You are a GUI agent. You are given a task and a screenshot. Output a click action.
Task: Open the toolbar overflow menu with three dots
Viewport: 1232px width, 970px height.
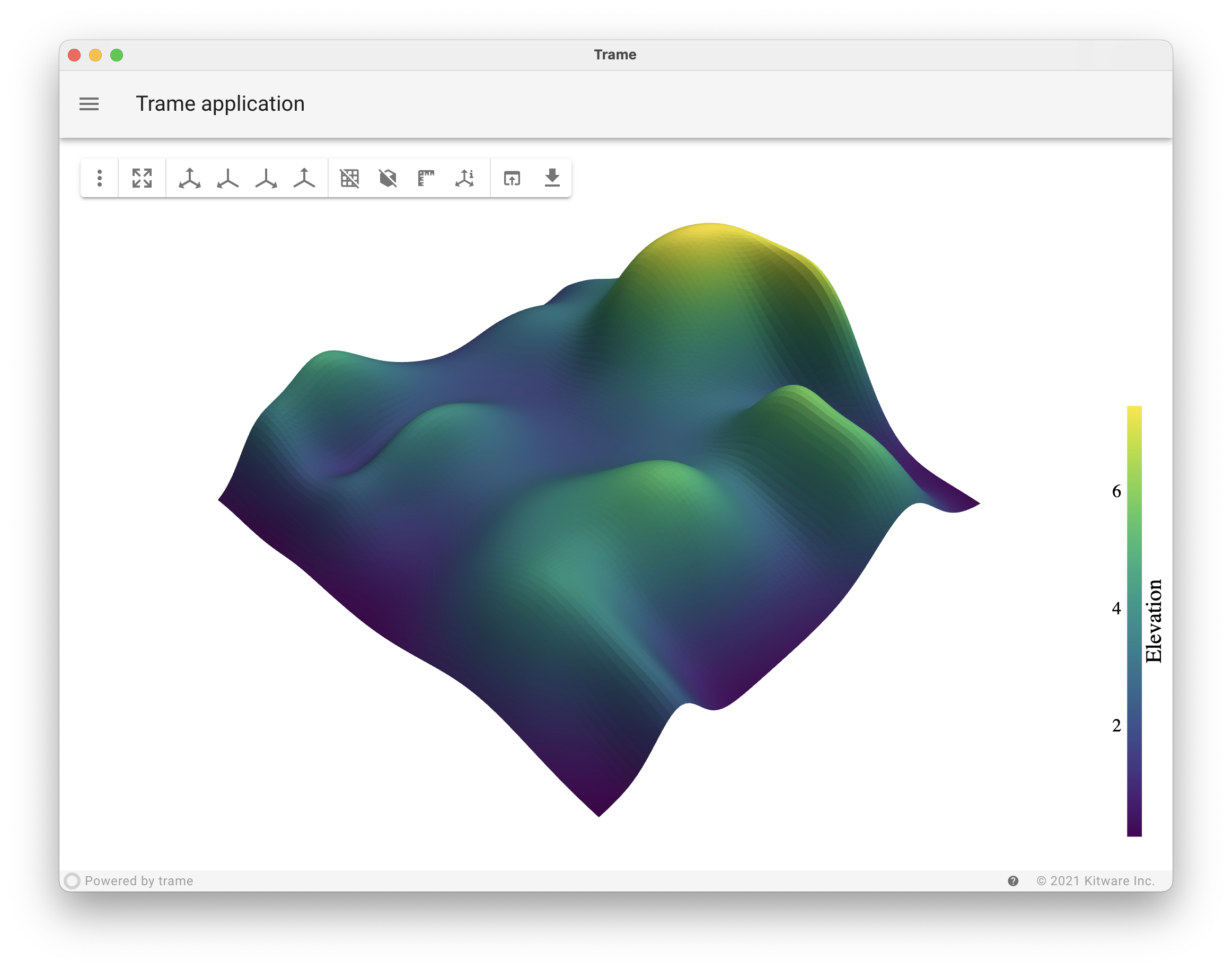click(100, 178)
